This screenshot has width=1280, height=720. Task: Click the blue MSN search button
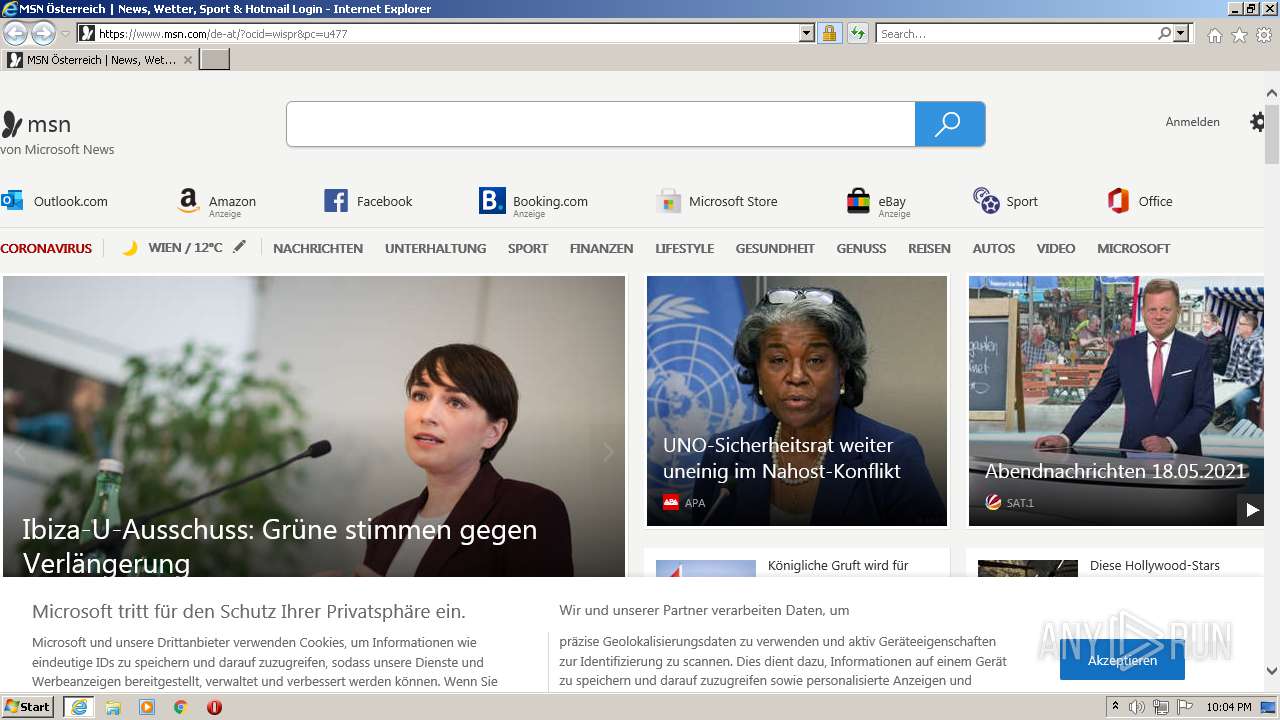pyautogui.click(x=950, y=124)
